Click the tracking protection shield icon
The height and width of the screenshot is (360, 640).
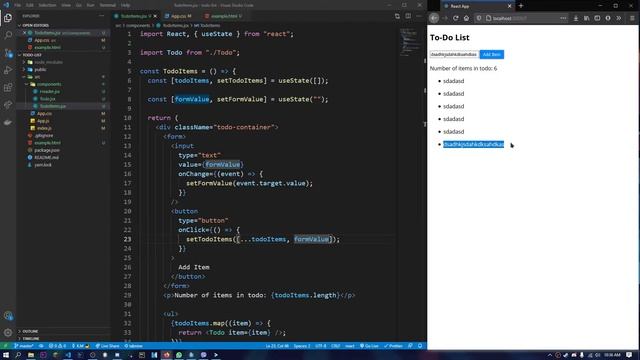tap(479, 18)
